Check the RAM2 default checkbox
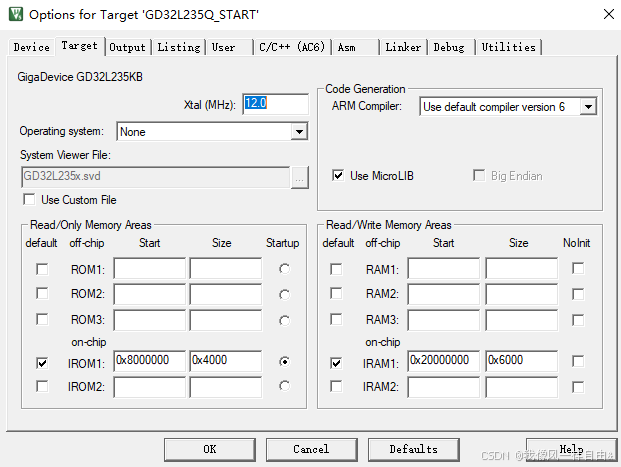The height and width of the screenshot is (467, 621). 336,294
